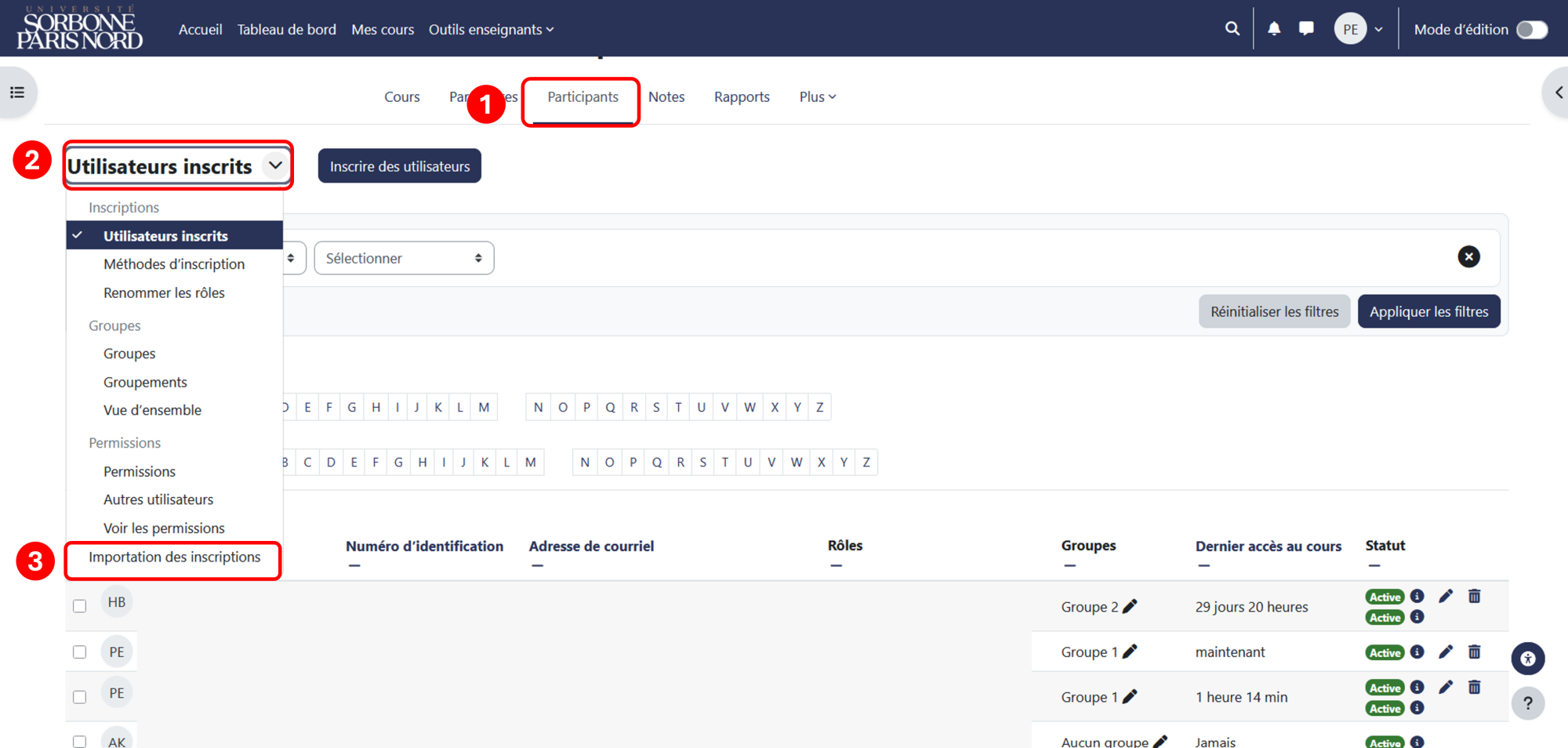Image resolution: width=1568 pixels, height=748 pixels.
Task: Click Inscrire des utilisateurs button
Action: pos(400,166)
